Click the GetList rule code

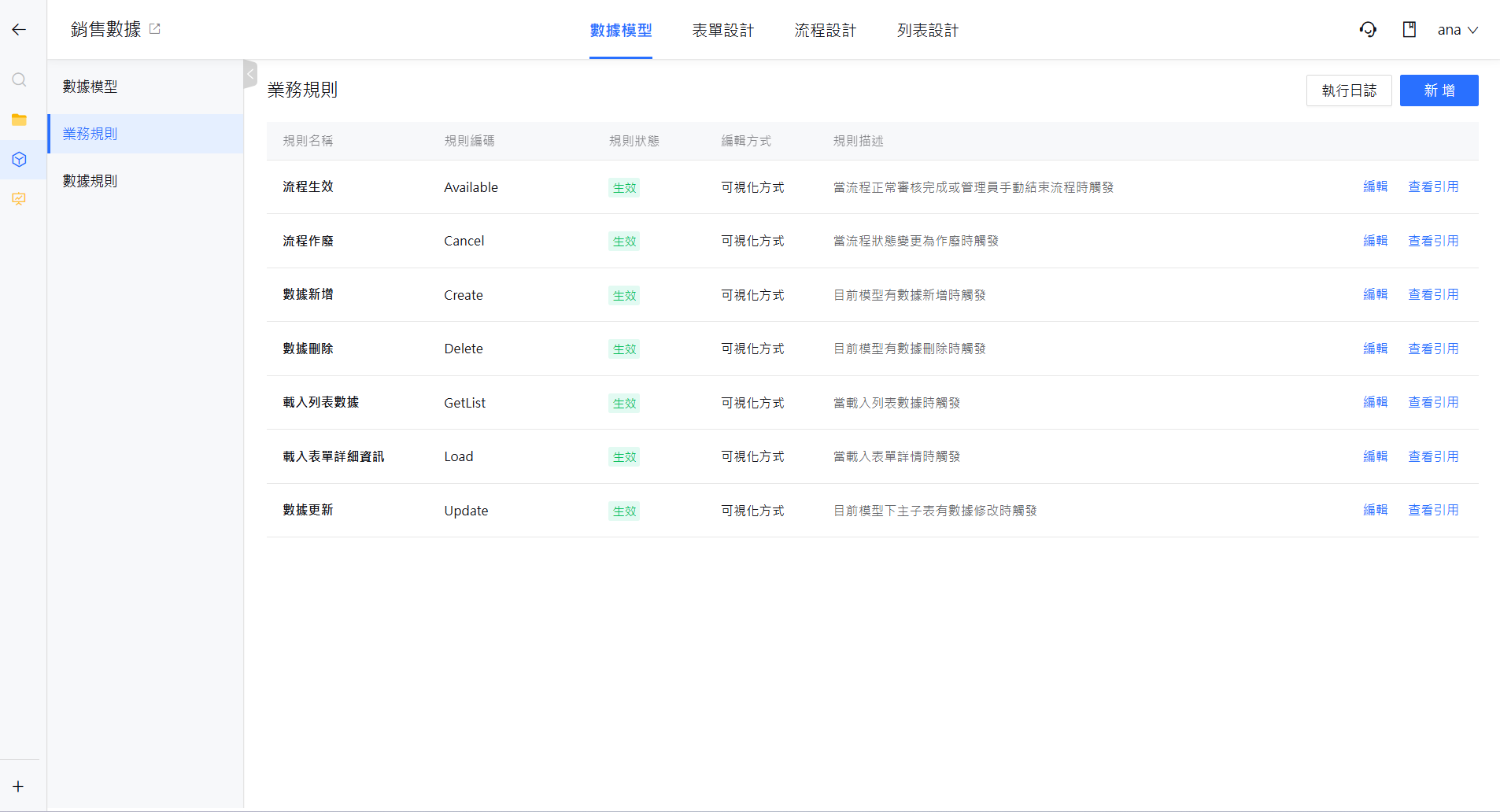[465, 403]
